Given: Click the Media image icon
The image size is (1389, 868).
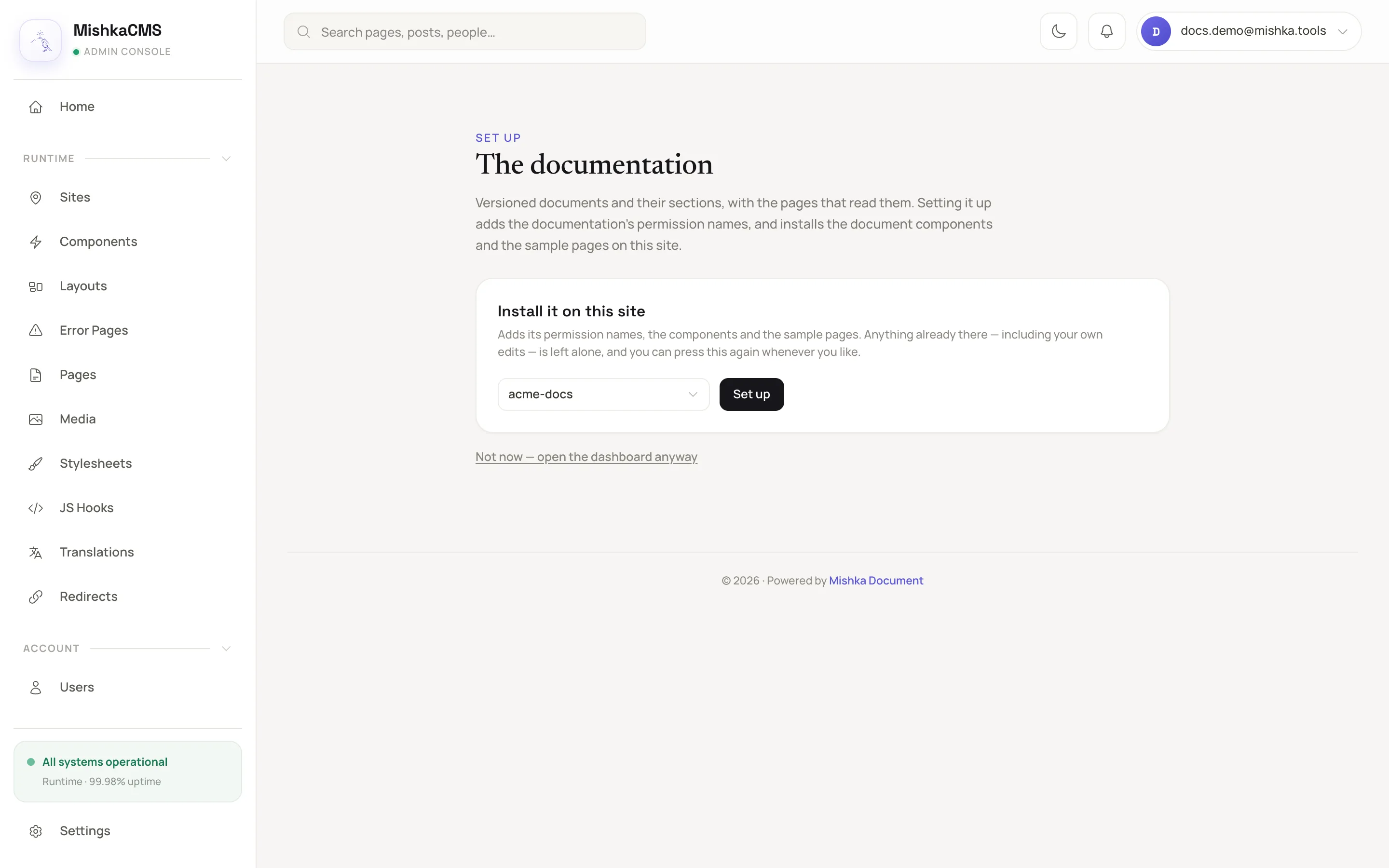Looking at the screenshot, I should click(36, 420).
